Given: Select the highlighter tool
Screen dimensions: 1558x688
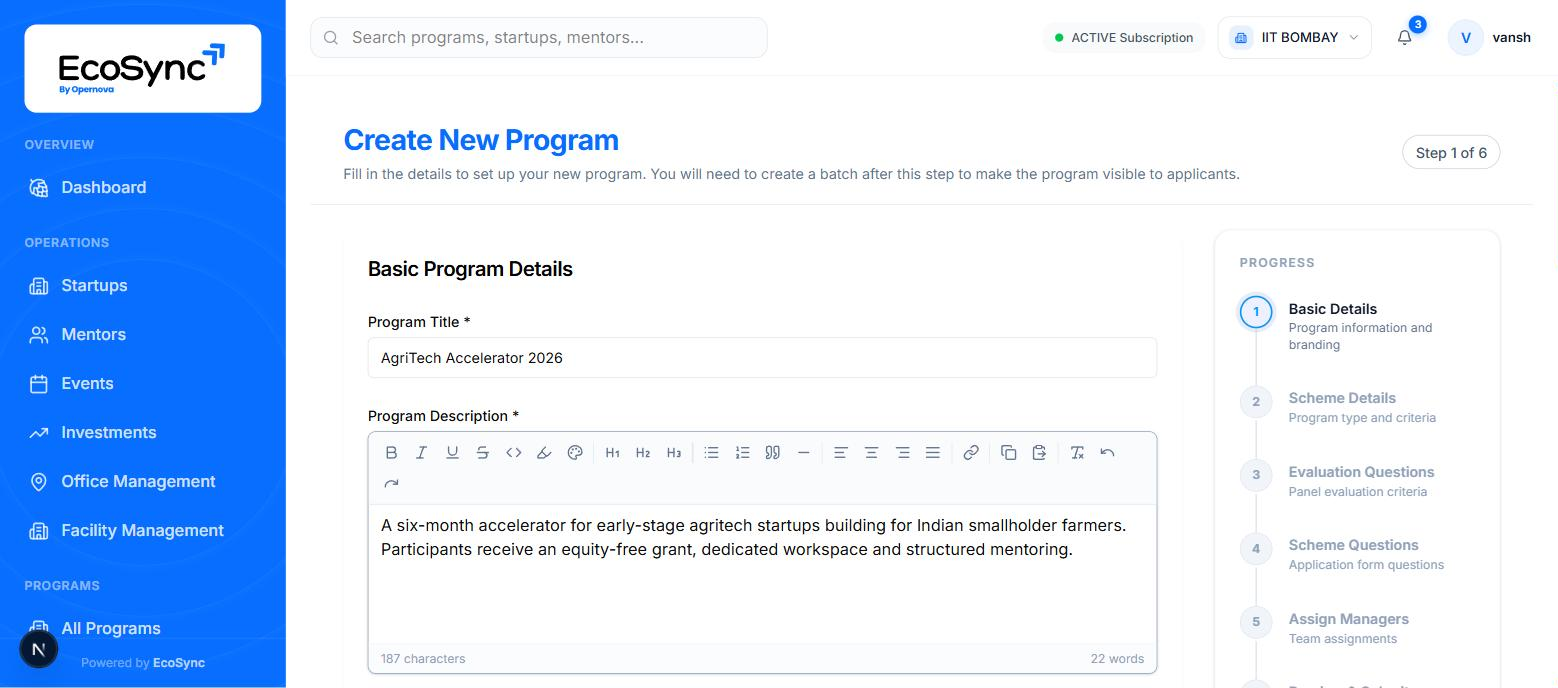Looking at the screenshot, I should (x=544, y=453).
